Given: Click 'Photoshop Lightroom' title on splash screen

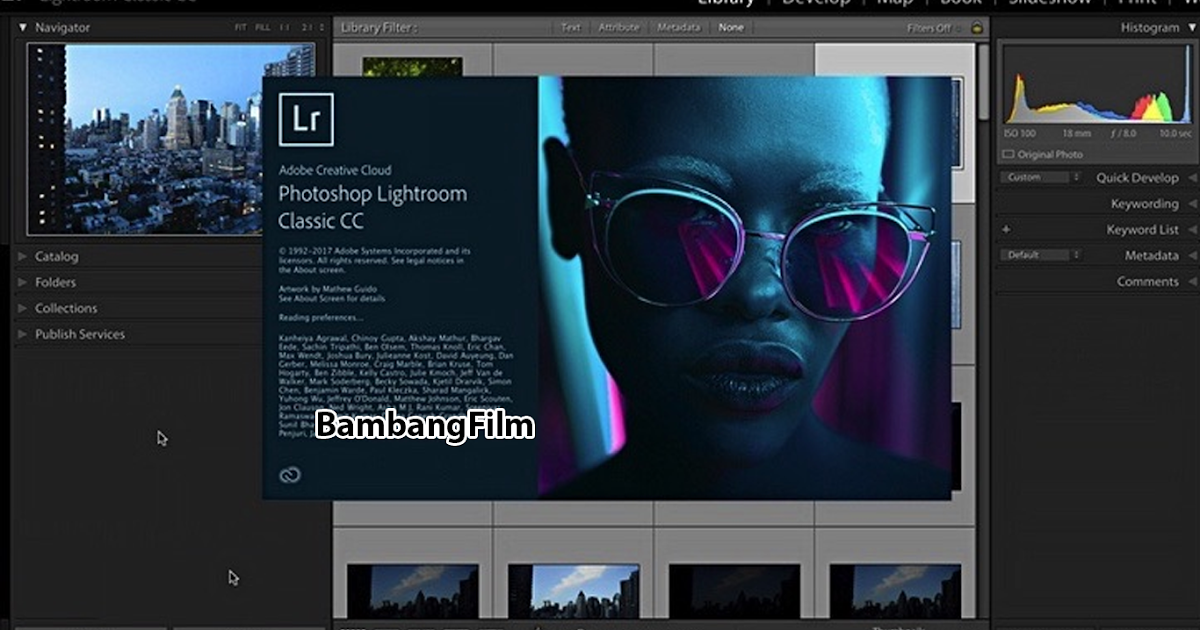Looking at the screenshot, I should coord(372,194).
